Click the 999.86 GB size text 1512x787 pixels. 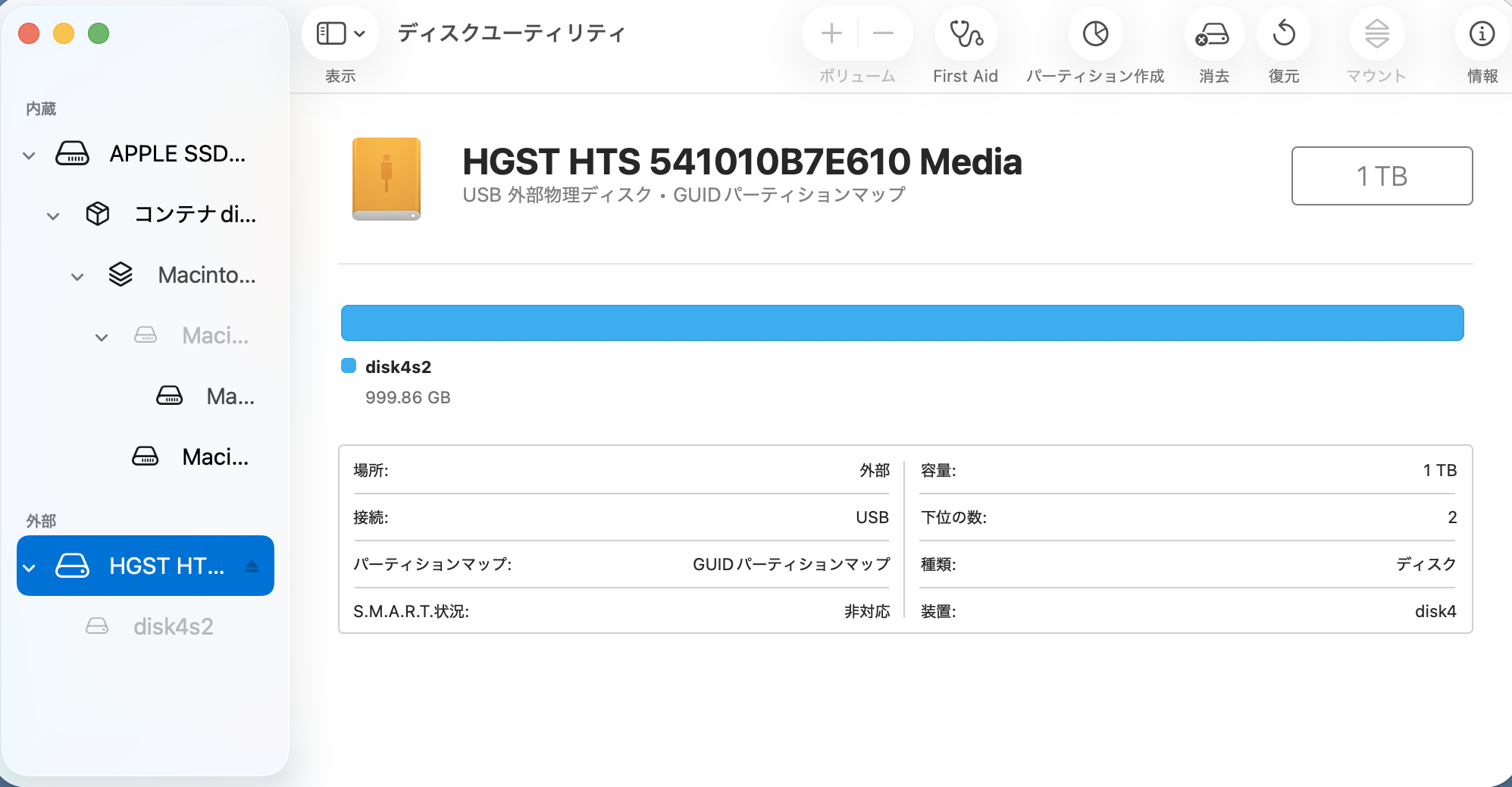coord(408,397)
